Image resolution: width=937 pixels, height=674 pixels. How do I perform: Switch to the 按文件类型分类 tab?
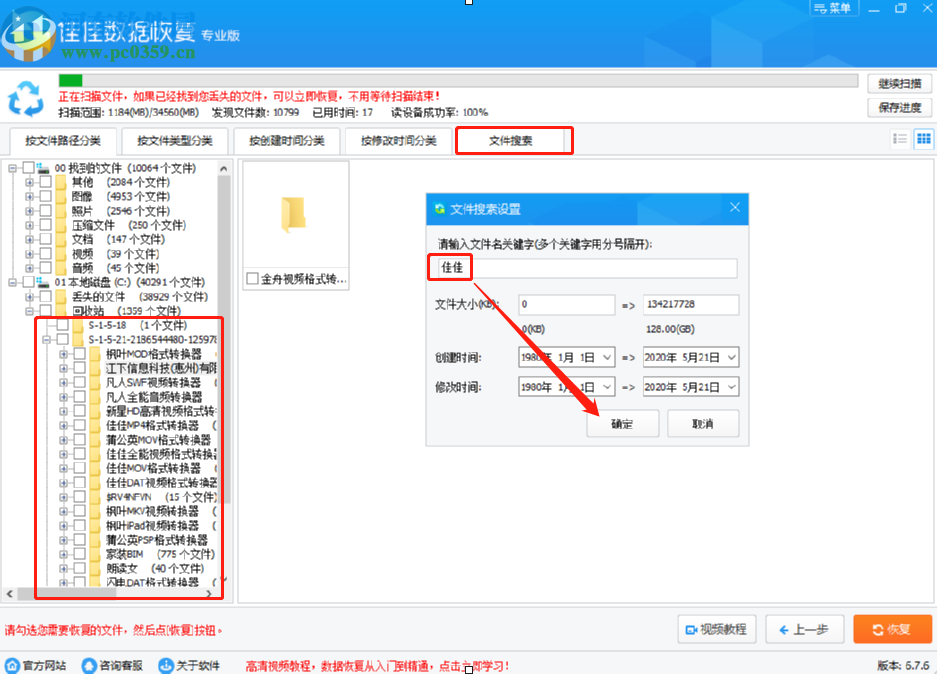pyautogui.click(x=176, y=140)
